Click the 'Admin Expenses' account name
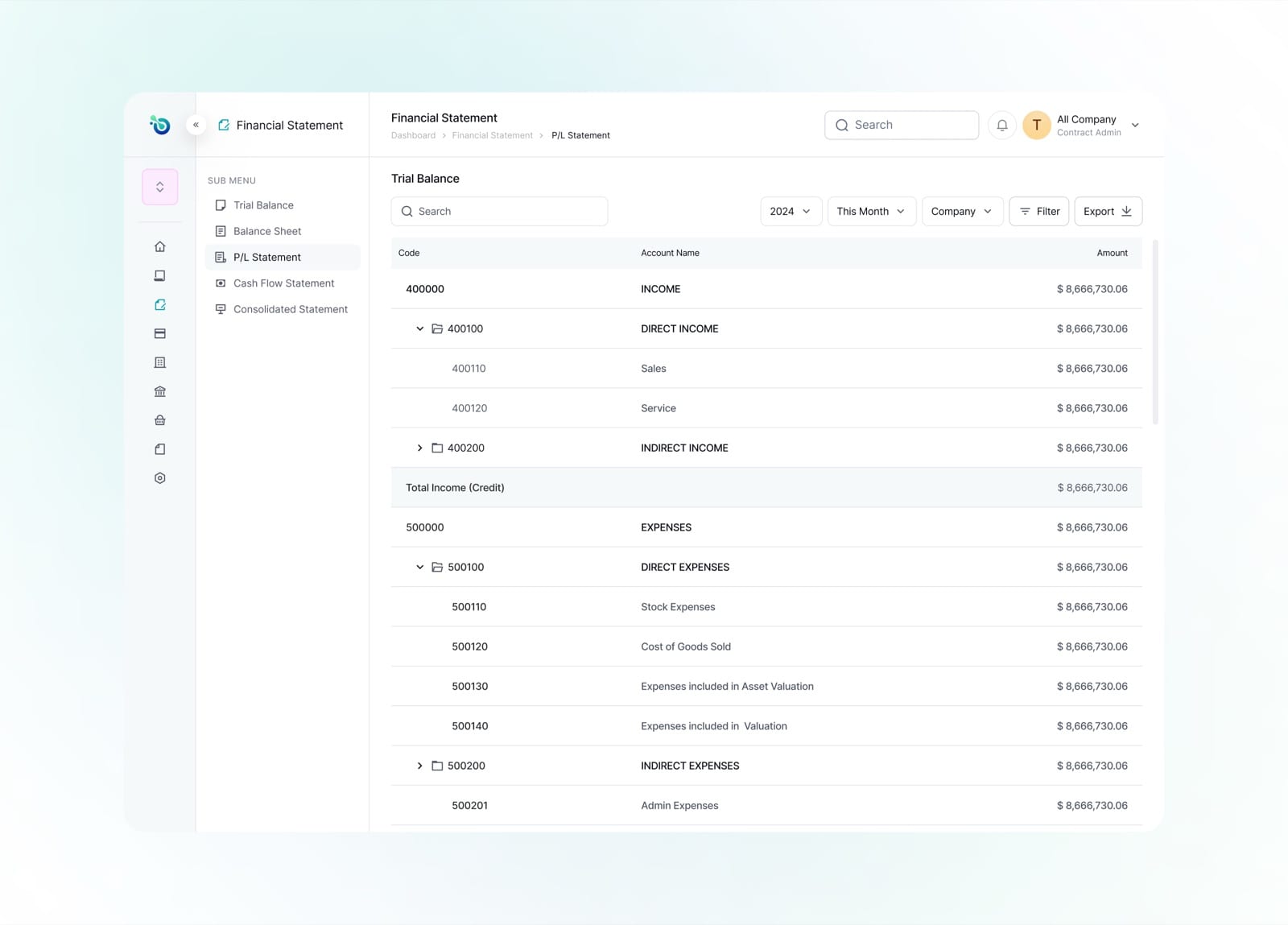Screen dimensions: 1288x925 (679, 805)
